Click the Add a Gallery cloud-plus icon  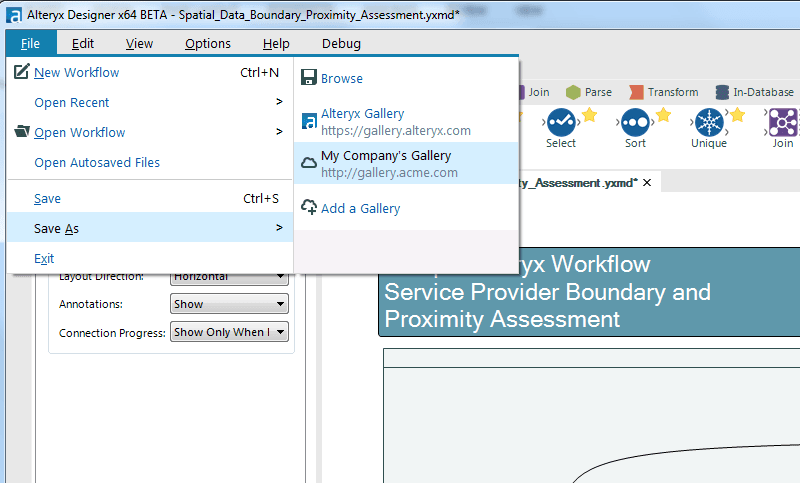tap(309, 207)
